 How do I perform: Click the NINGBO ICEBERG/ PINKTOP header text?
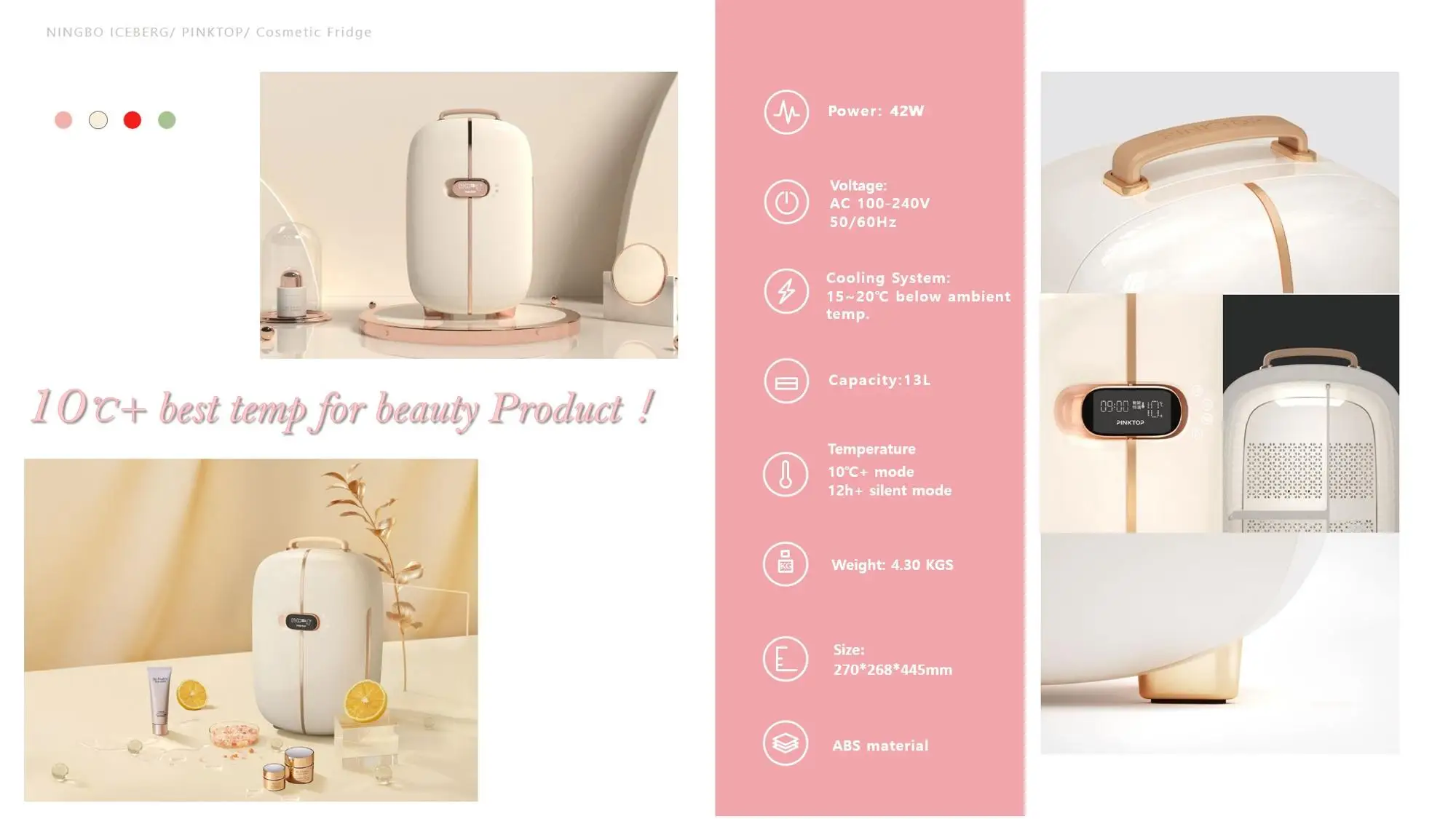coord(209,32)
